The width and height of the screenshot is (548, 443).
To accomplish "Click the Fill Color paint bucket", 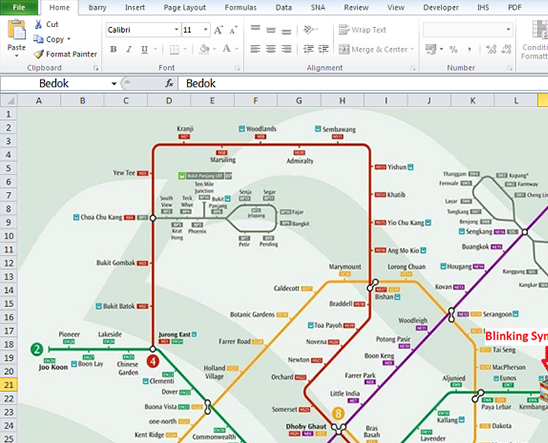I will pyautogui.click(x=204, y=49).
